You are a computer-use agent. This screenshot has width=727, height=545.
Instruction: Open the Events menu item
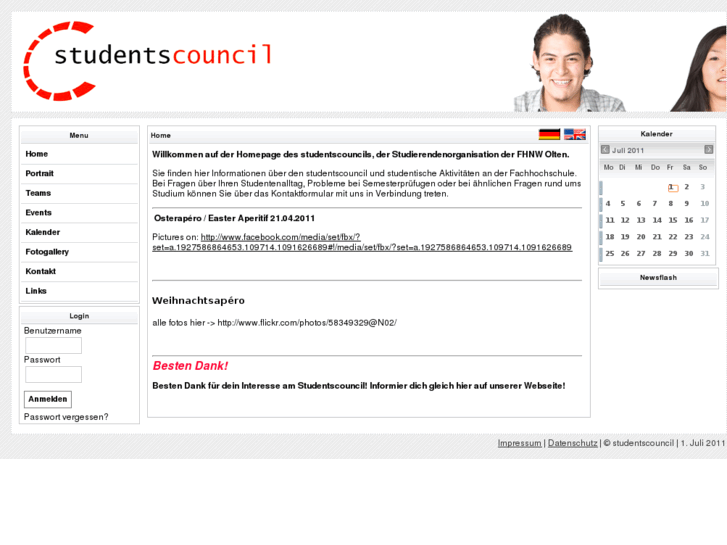tap(79, 213)
